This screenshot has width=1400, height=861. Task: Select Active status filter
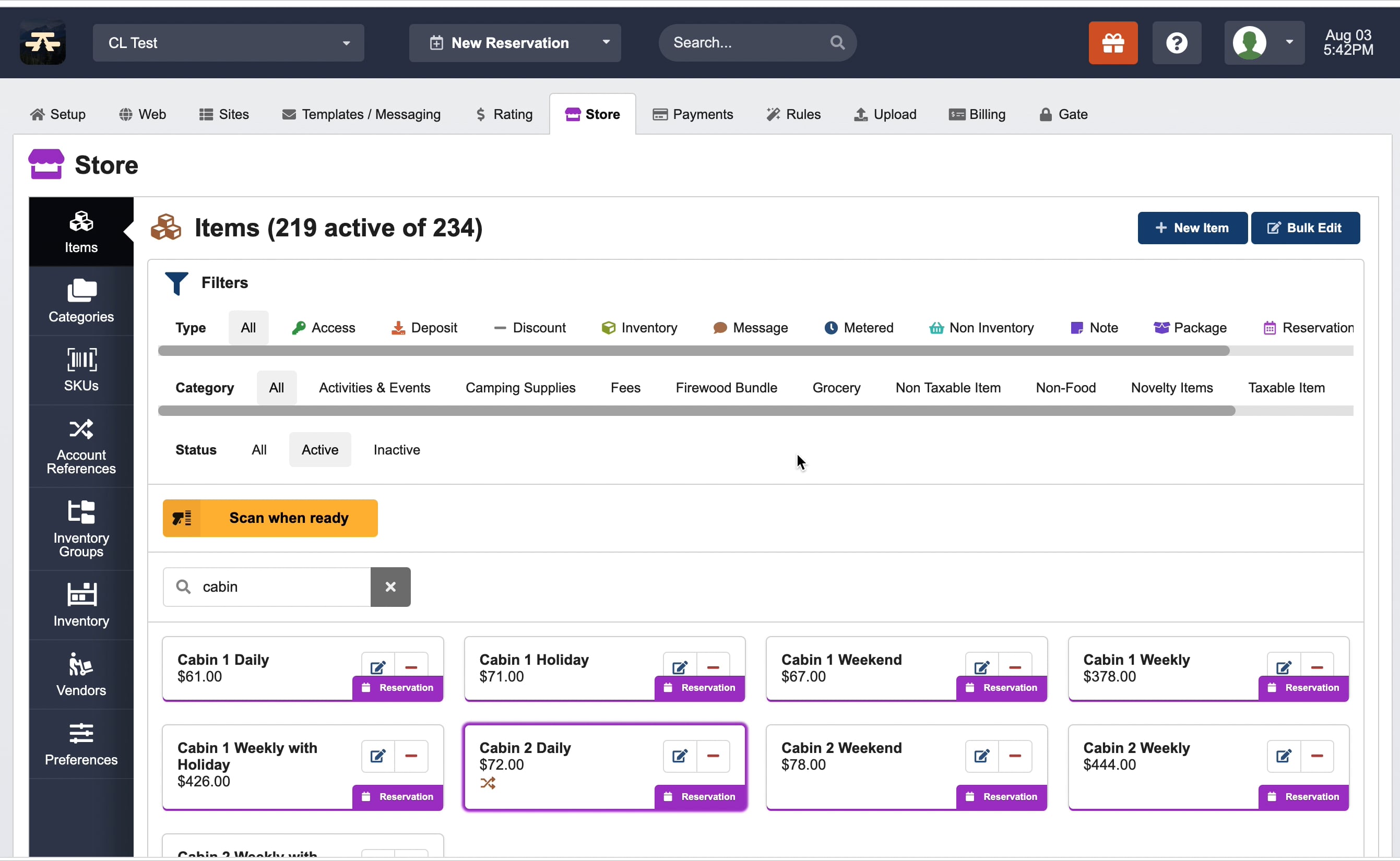click(x=319, y=450)
